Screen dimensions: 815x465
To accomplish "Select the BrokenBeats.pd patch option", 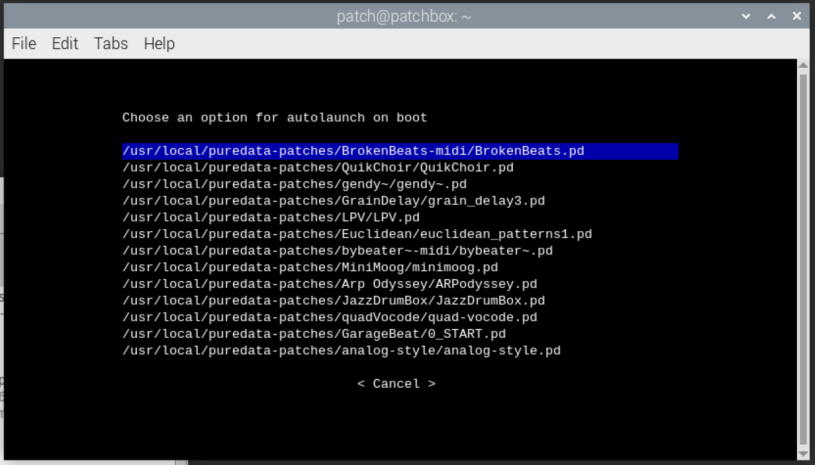I will (353, 151).
